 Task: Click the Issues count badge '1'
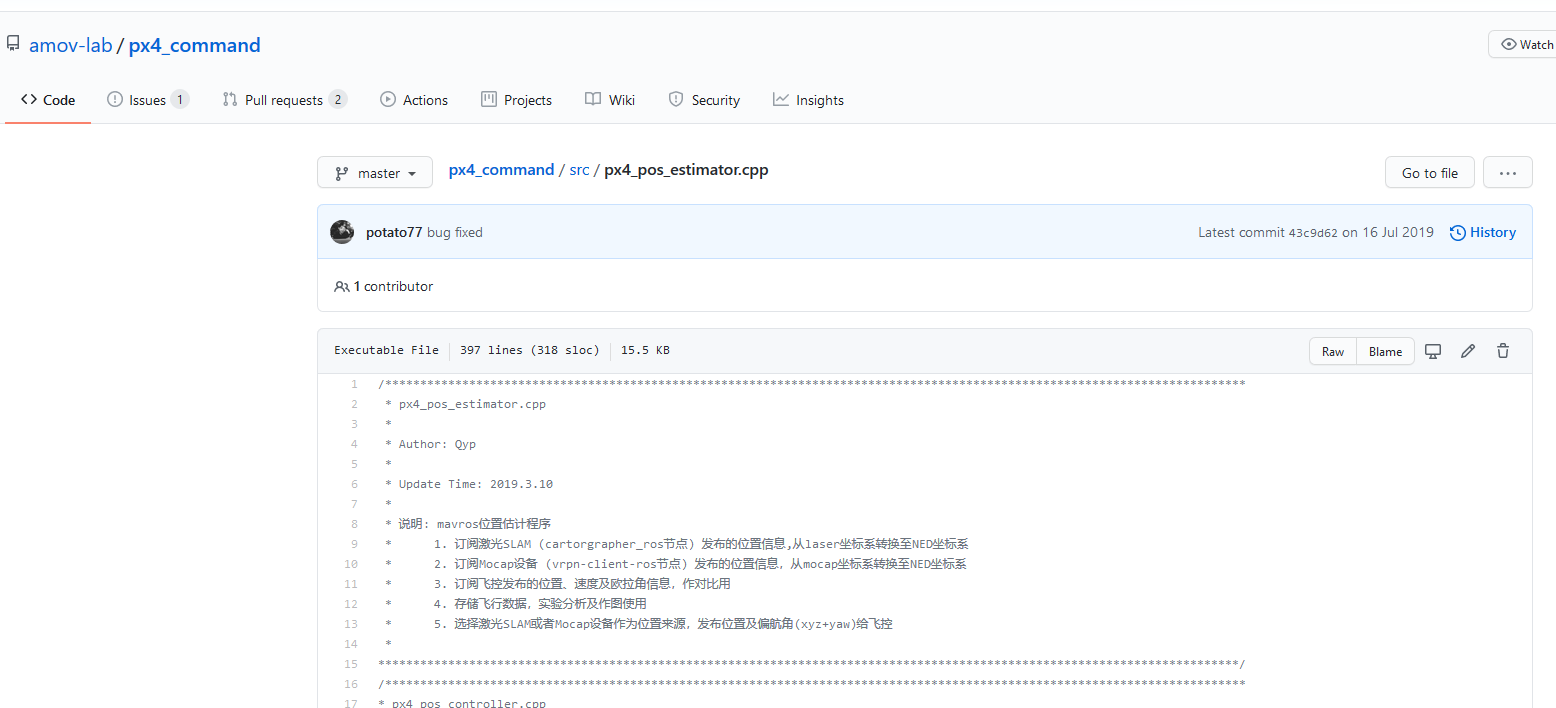click(179, 99)
